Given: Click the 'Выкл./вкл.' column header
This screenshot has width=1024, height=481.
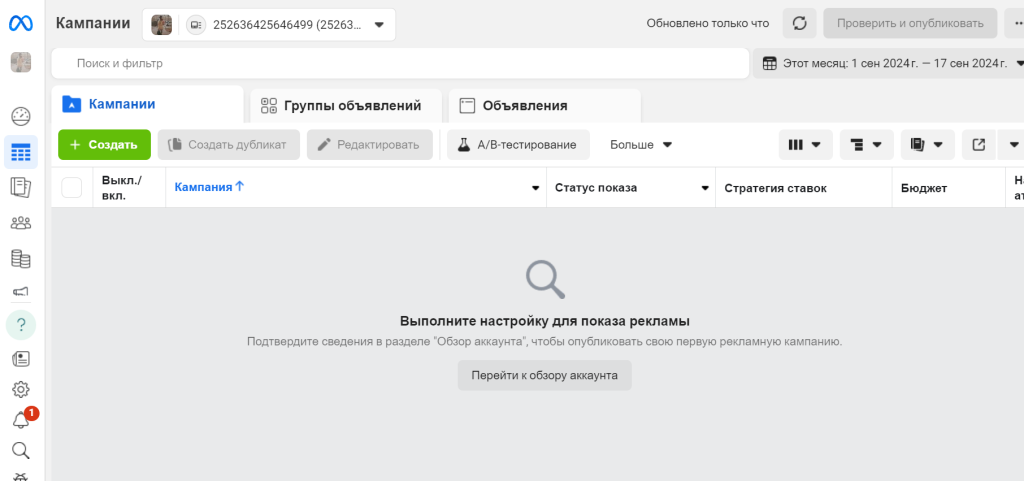Looking at the screenshot, I should 122,187.
